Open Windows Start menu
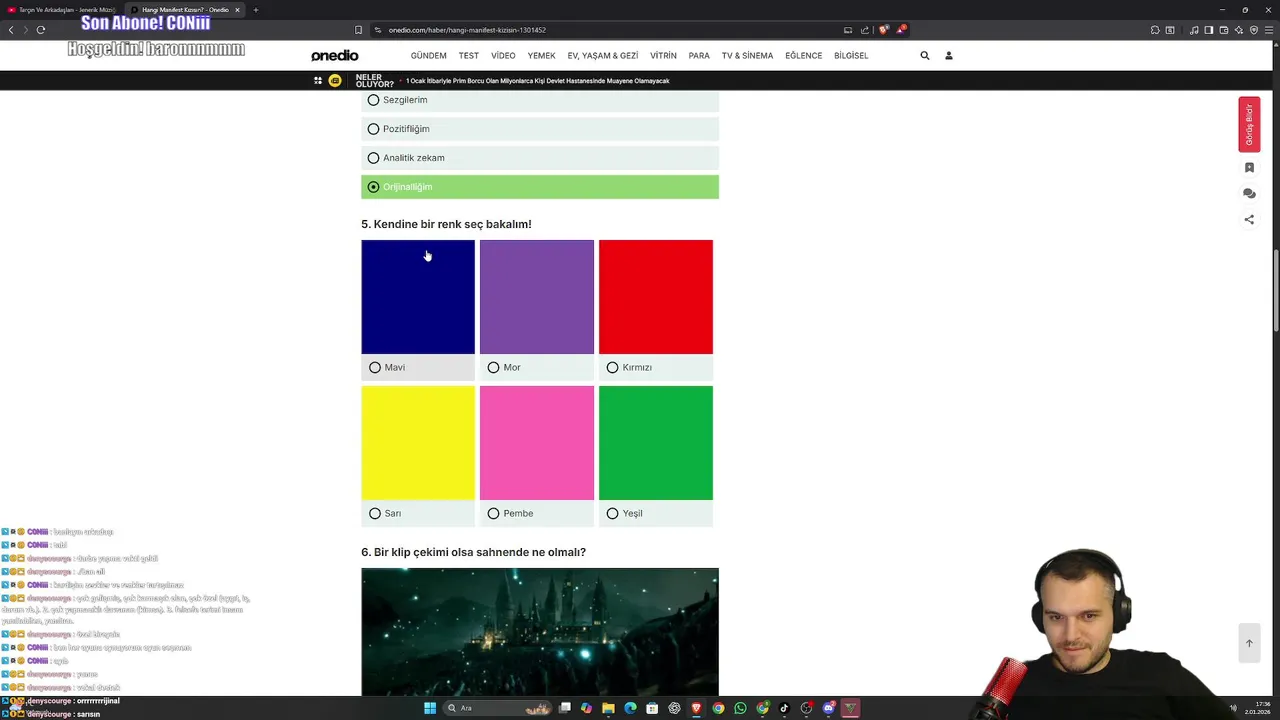The image size is (1280, 720). point(430,708)
